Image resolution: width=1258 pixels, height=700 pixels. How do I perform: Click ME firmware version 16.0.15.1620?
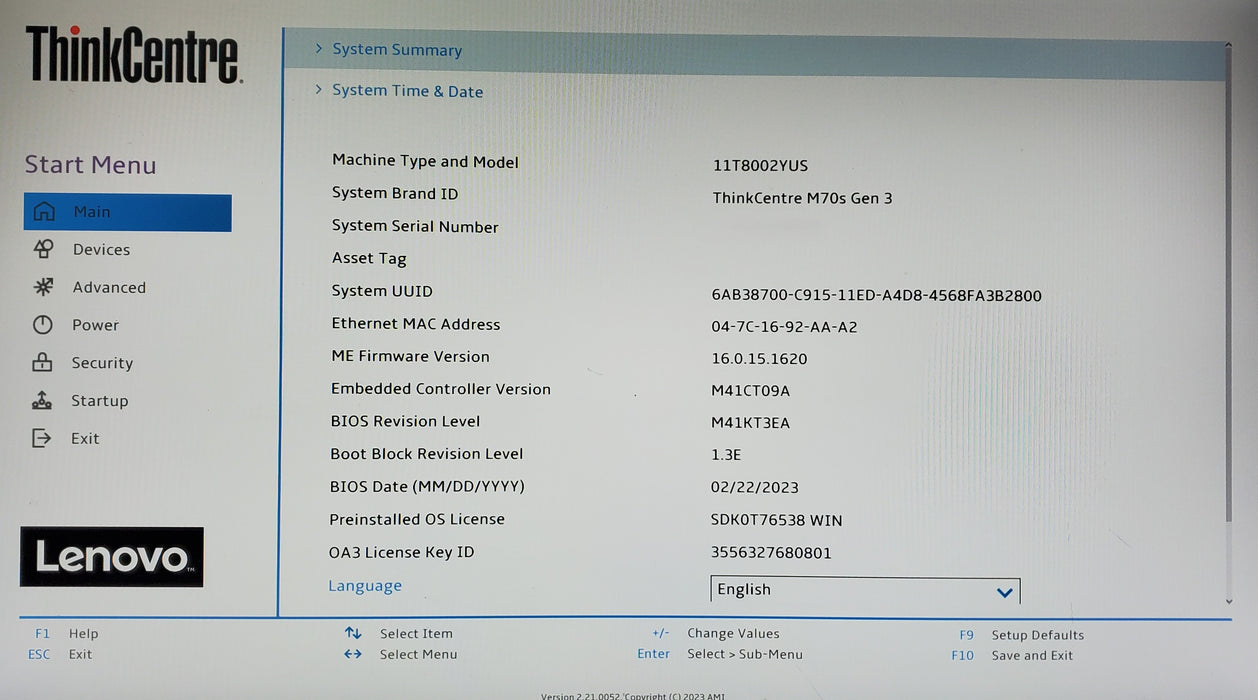click(759, 359)
